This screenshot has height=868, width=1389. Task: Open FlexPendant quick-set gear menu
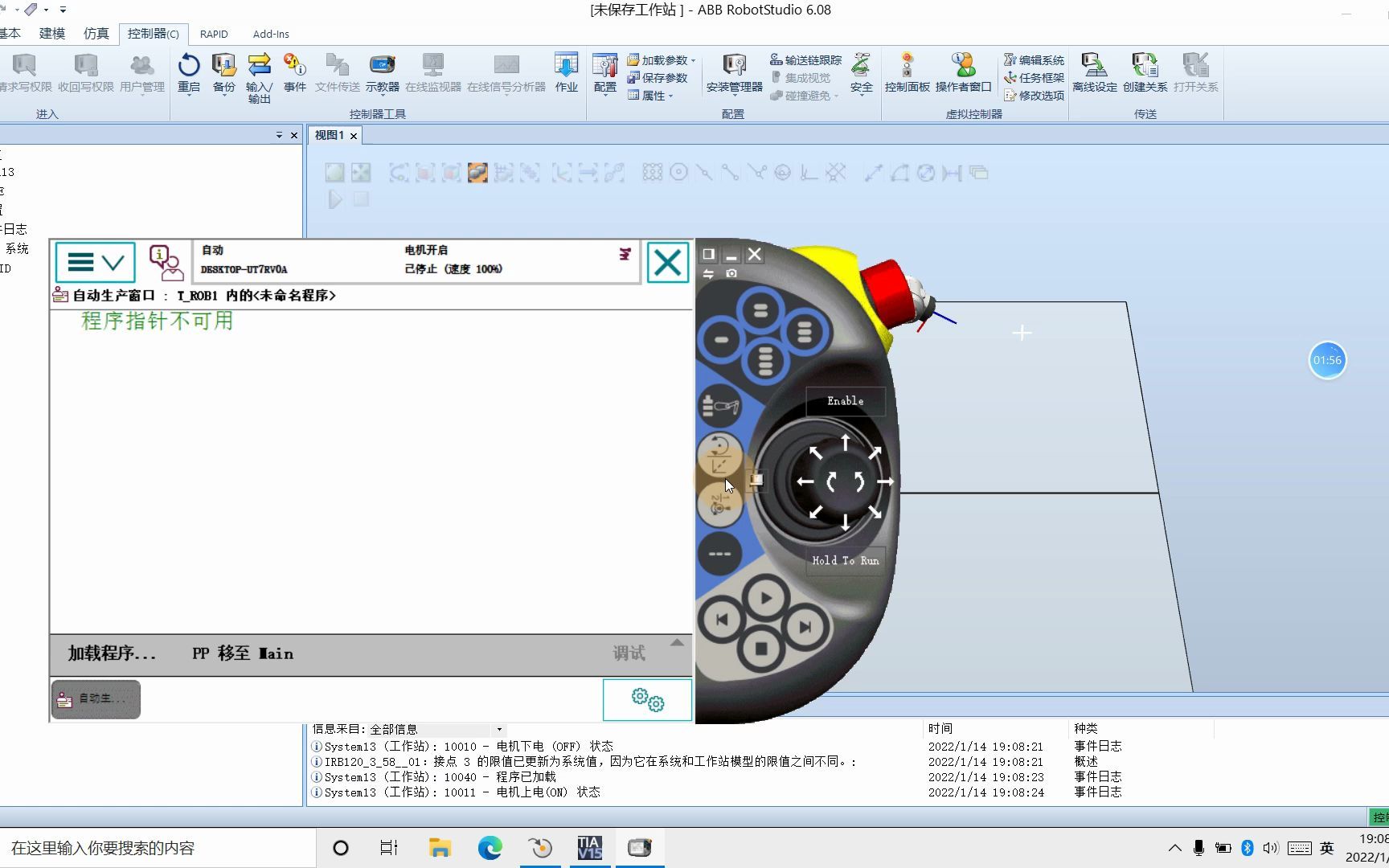(x=647, y=699)
